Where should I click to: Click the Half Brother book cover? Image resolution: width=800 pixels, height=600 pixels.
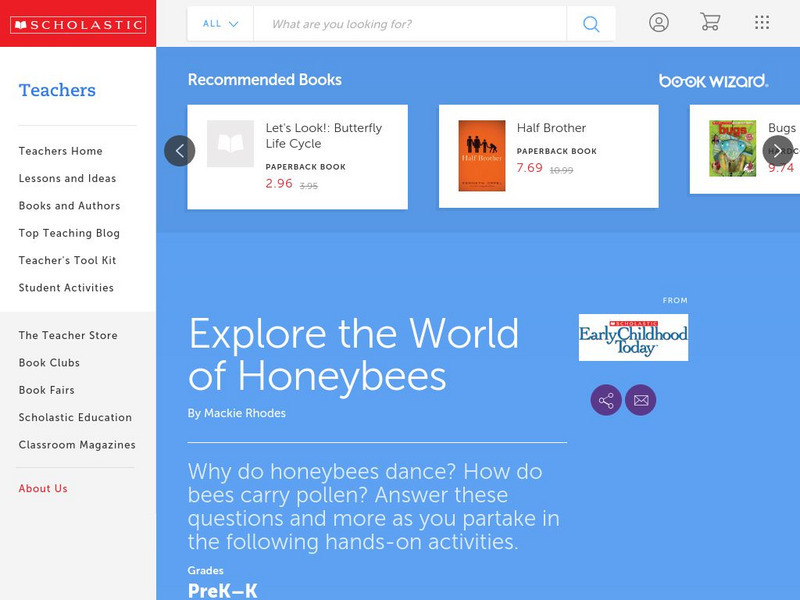[482, 156]
